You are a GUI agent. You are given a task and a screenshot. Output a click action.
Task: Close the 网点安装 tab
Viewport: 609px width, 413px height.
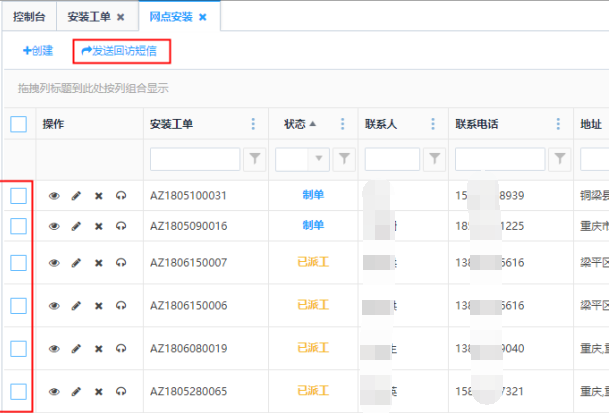[203, 17]
